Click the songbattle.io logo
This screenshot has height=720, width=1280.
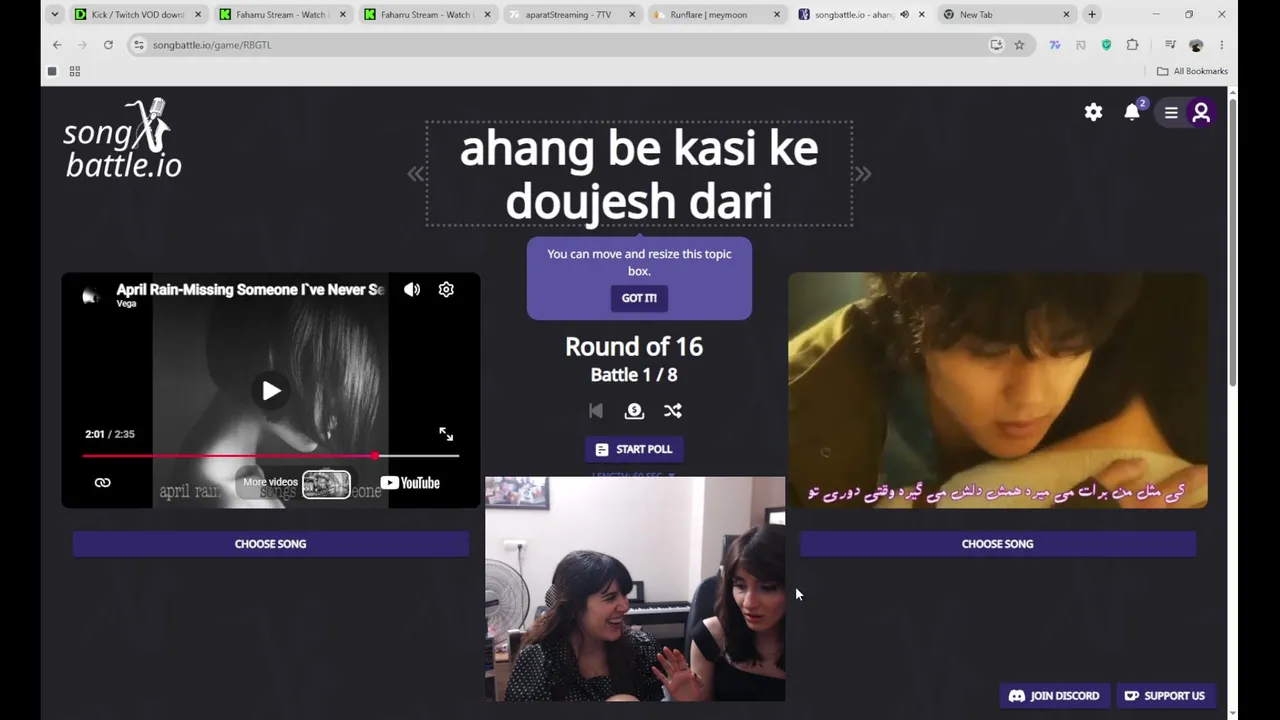(123, 139)
